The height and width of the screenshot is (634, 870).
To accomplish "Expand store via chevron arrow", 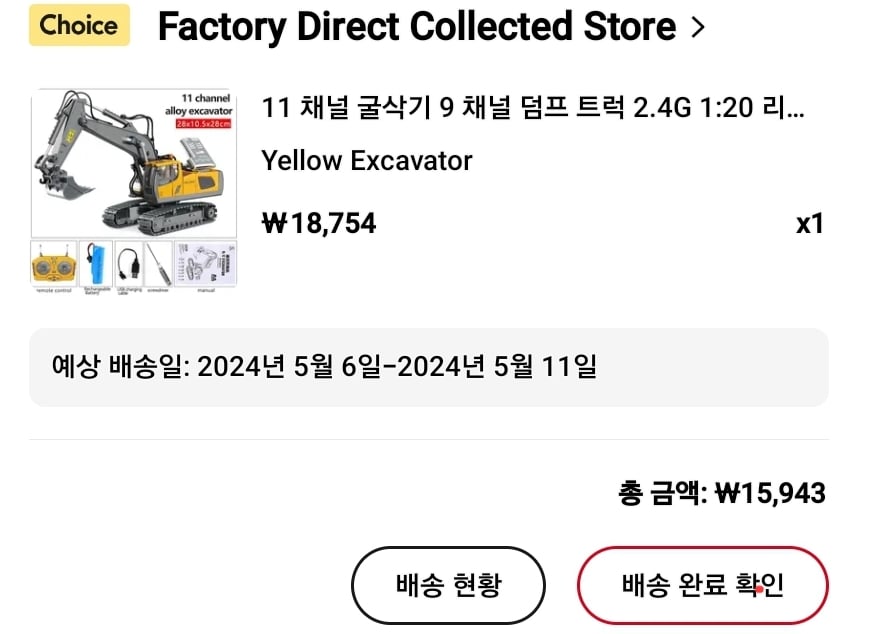I will (x=698, y=27).
